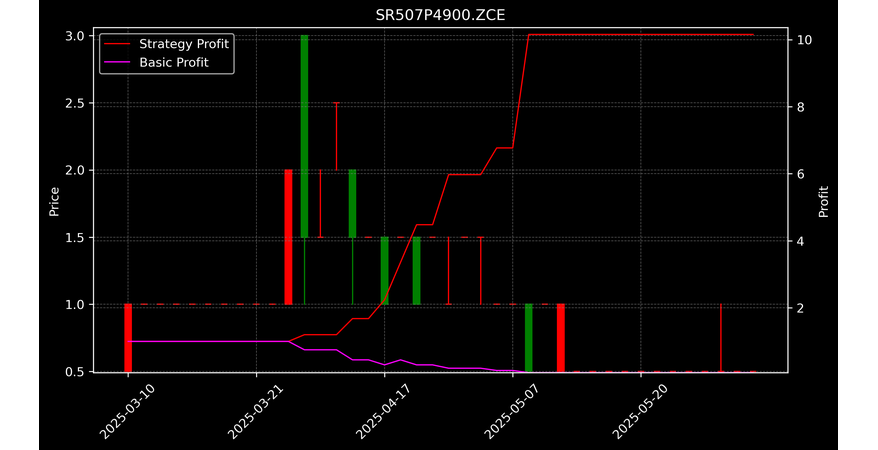The height and width of the screenshot is (450, 878).
Task: Click the 3.0 price tick value
Action: pos(76,36)
